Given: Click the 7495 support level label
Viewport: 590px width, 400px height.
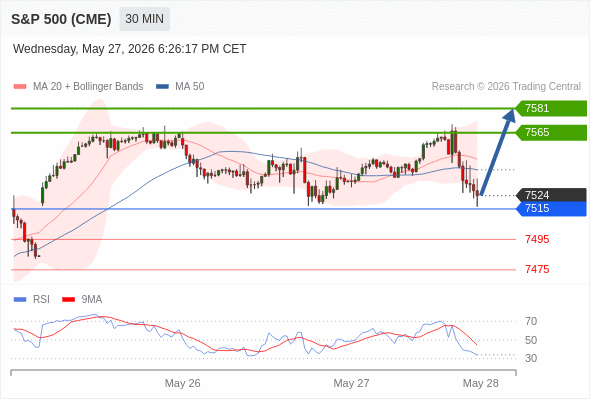Looking at the screenshot, I should (537, 239).
